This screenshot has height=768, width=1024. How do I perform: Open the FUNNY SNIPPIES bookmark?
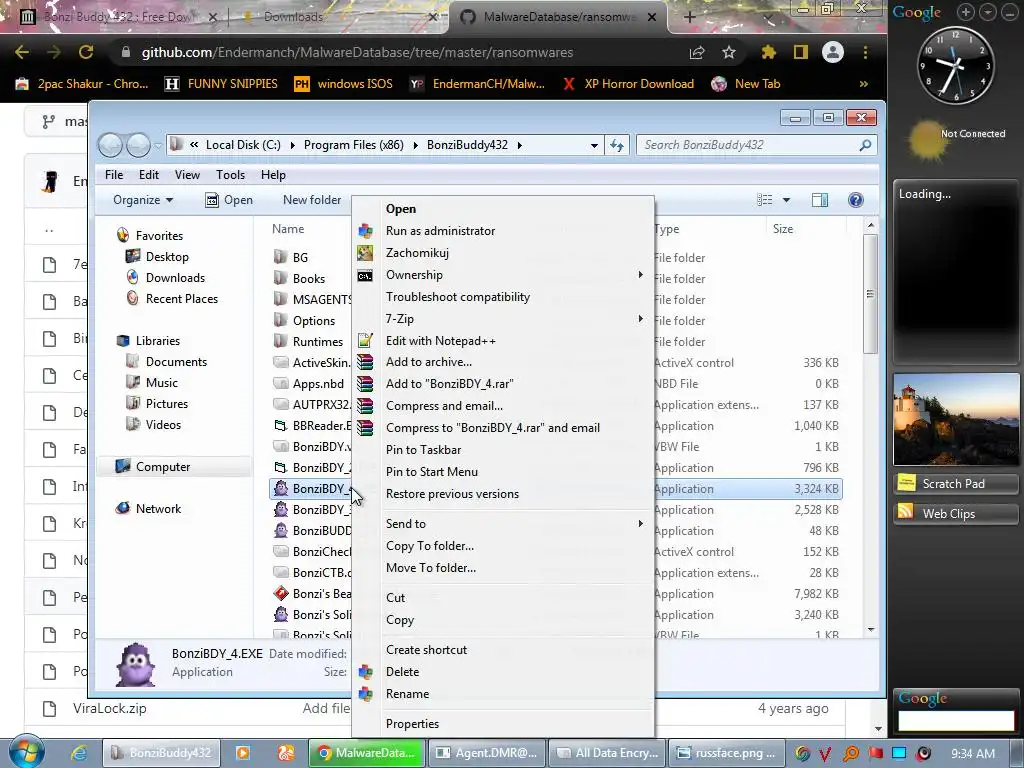[221, 84]
